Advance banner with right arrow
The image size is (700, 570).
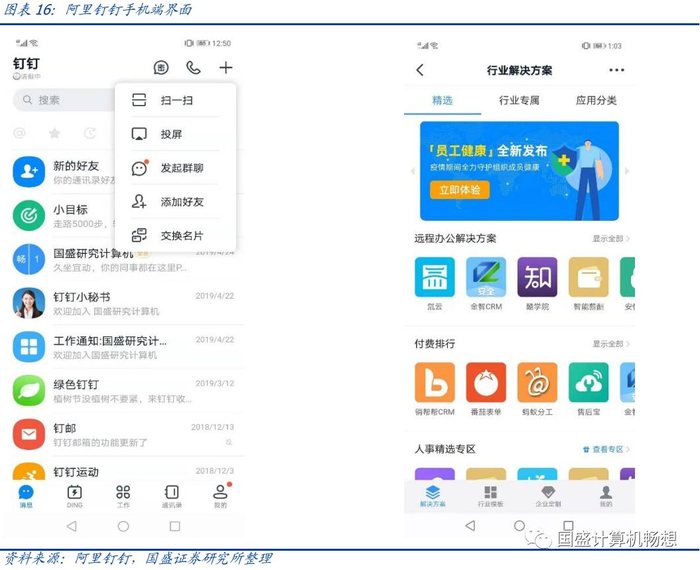(627, 171)
